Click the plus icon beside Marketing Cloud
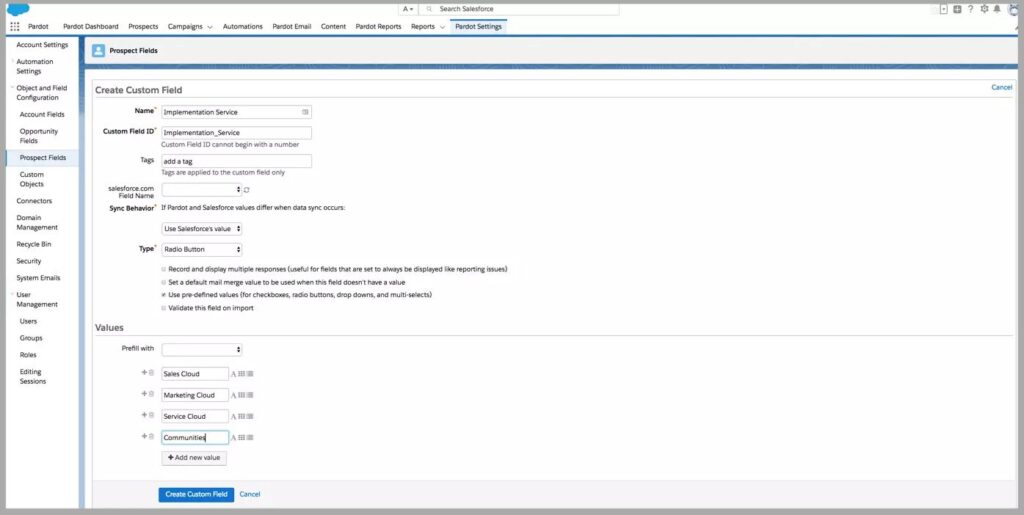Image resolution: width=1024 pixels, height=515 pixels. (144, 394)
